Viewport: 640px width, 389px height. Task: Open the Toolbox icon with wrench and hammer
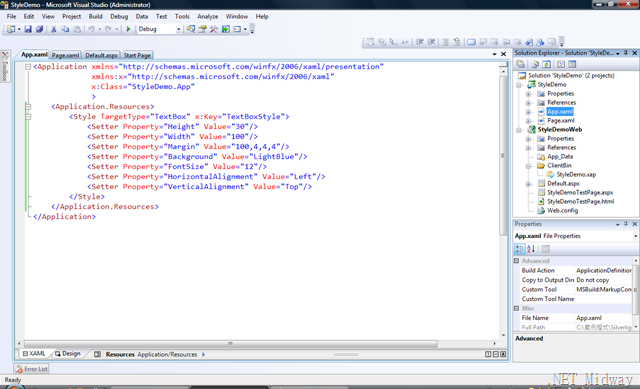213,29
